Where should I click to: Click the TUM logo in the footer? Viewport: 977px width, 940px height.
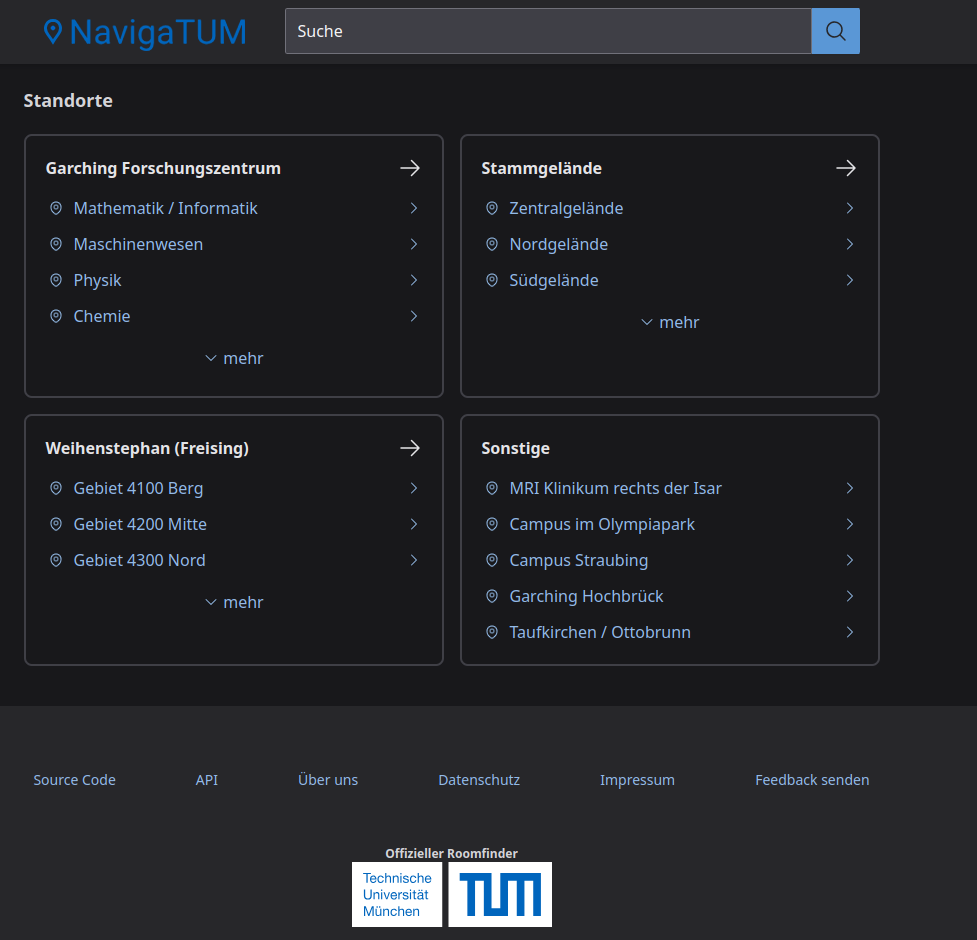pos(500,895)
